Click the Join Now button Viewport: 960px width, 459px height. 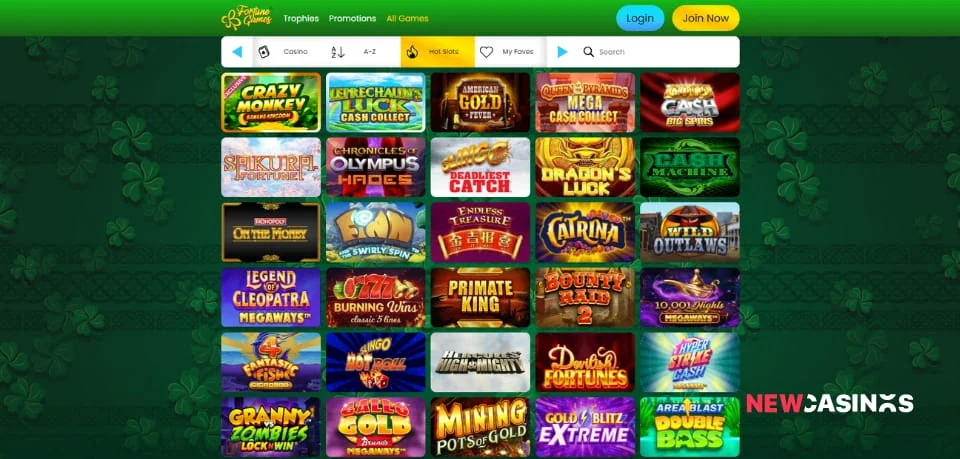coord(705,18)
